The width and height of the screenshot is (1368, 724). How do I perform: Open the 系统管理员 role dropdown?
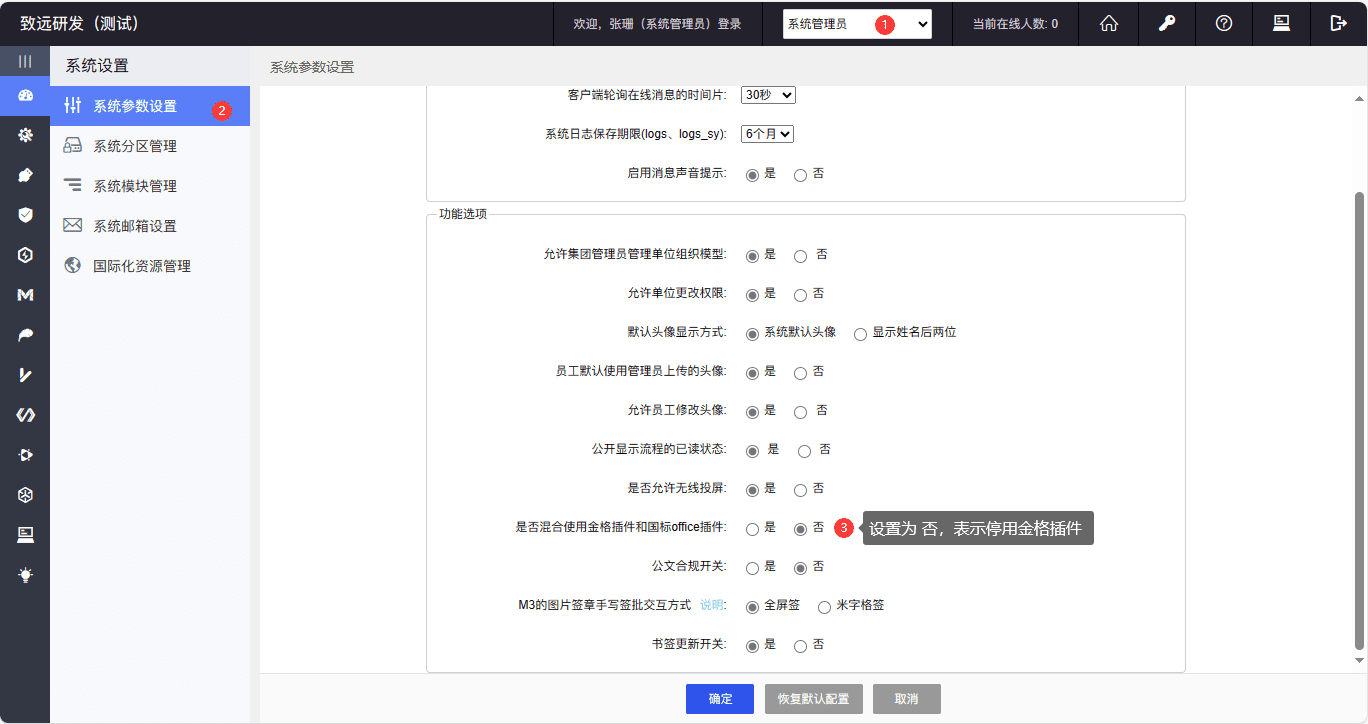[x=857, y=24]
